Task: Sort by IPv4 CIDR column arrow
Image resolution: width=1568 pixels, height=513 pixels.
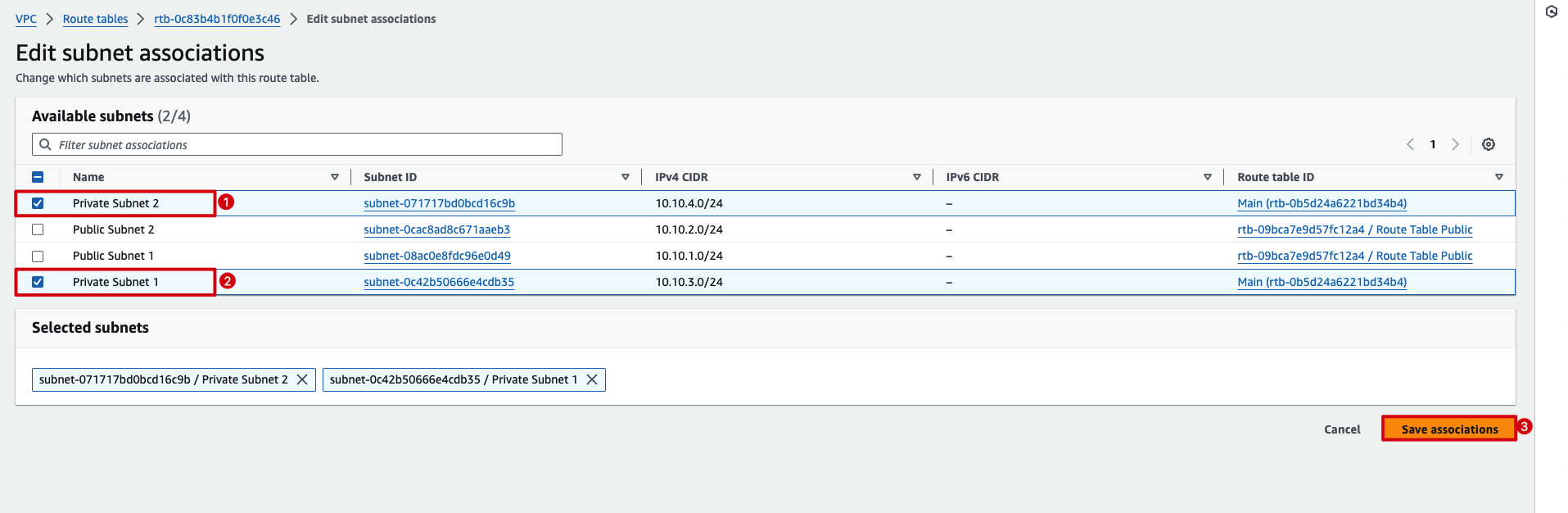Action: click(916, 177)
